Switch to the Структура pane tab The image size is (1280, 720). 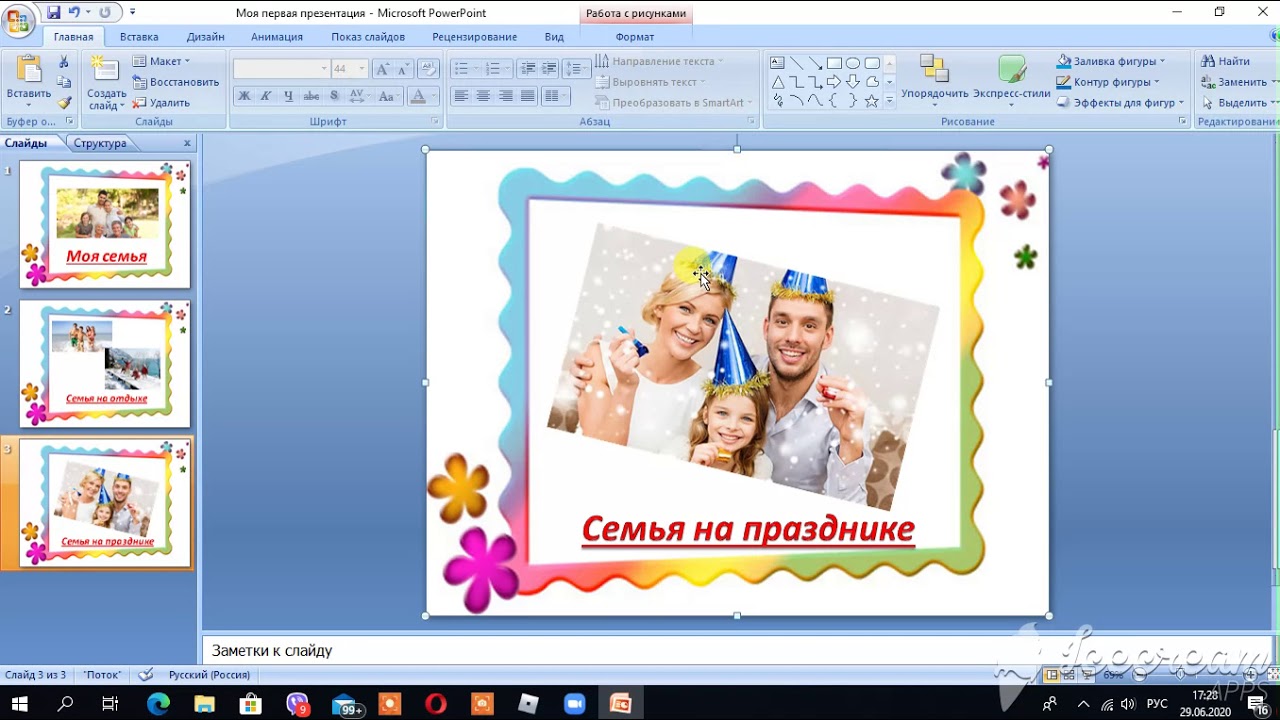(100, 143)
